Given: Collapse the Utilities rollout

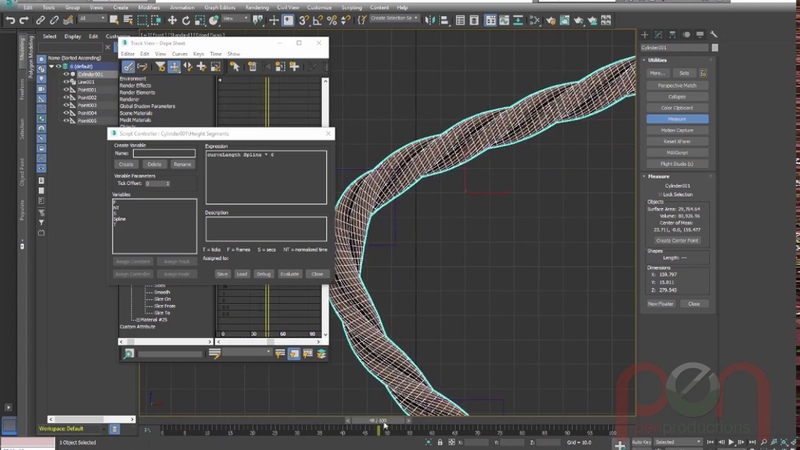Looking at the screenshot, I should pos(644,60).
